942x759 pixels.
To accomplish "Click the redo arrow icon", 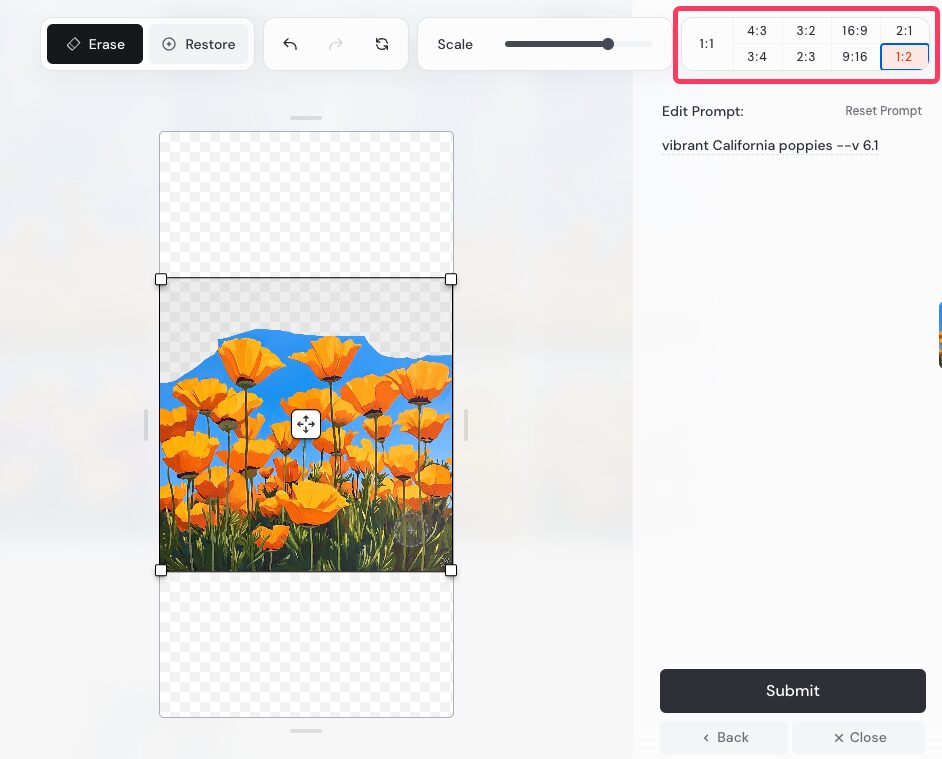I will [x=336, y=44].
